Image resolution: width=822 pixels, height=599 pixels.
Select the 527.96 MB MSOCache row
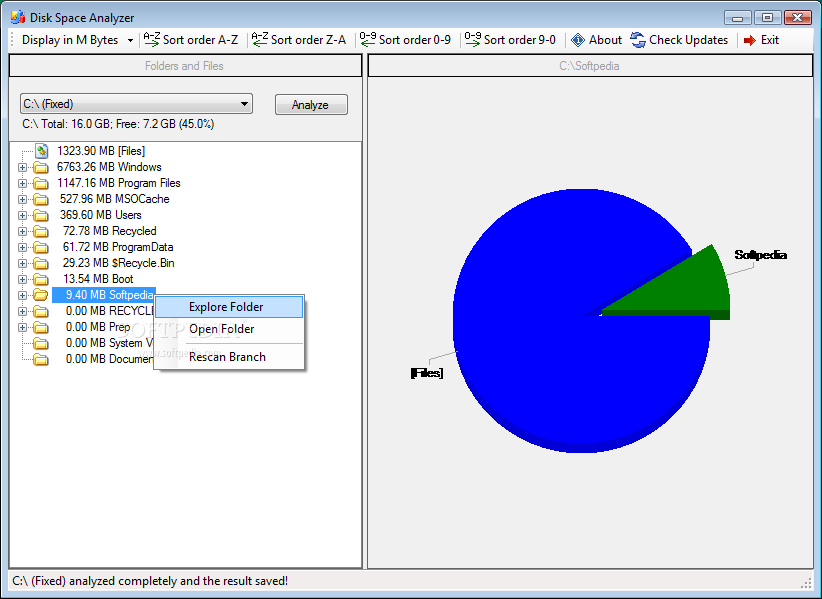pos(114,199)
